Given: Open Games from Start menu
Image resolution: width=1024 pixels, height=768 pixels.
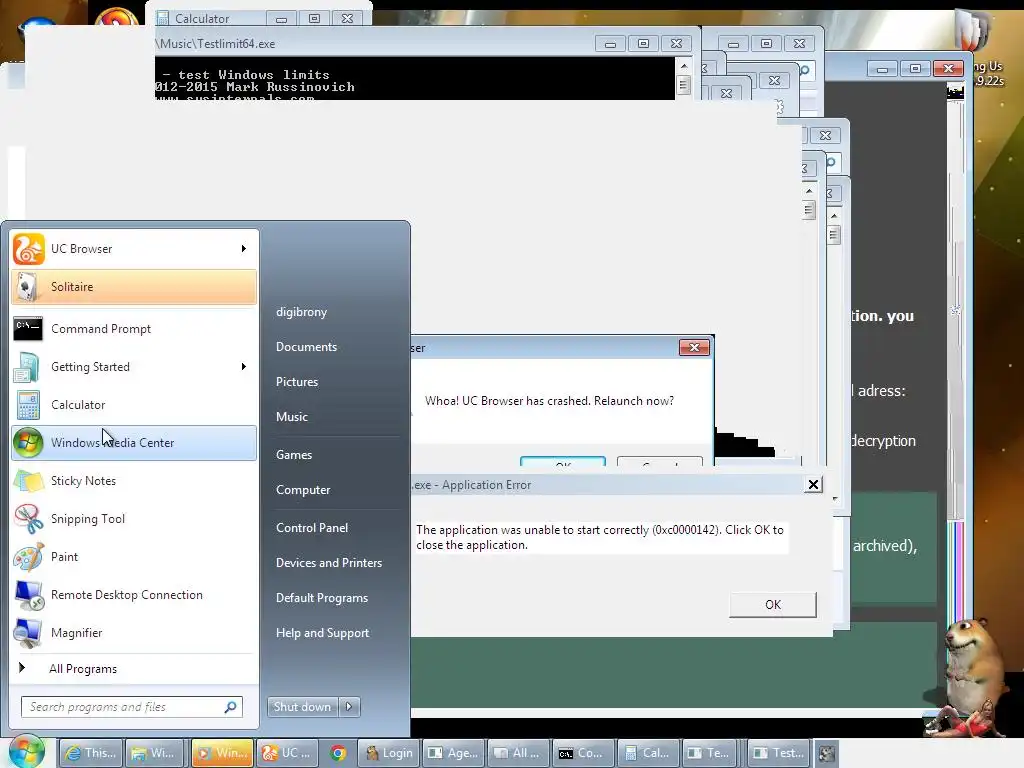Looking at the screenshot, I should click(294, 455).
